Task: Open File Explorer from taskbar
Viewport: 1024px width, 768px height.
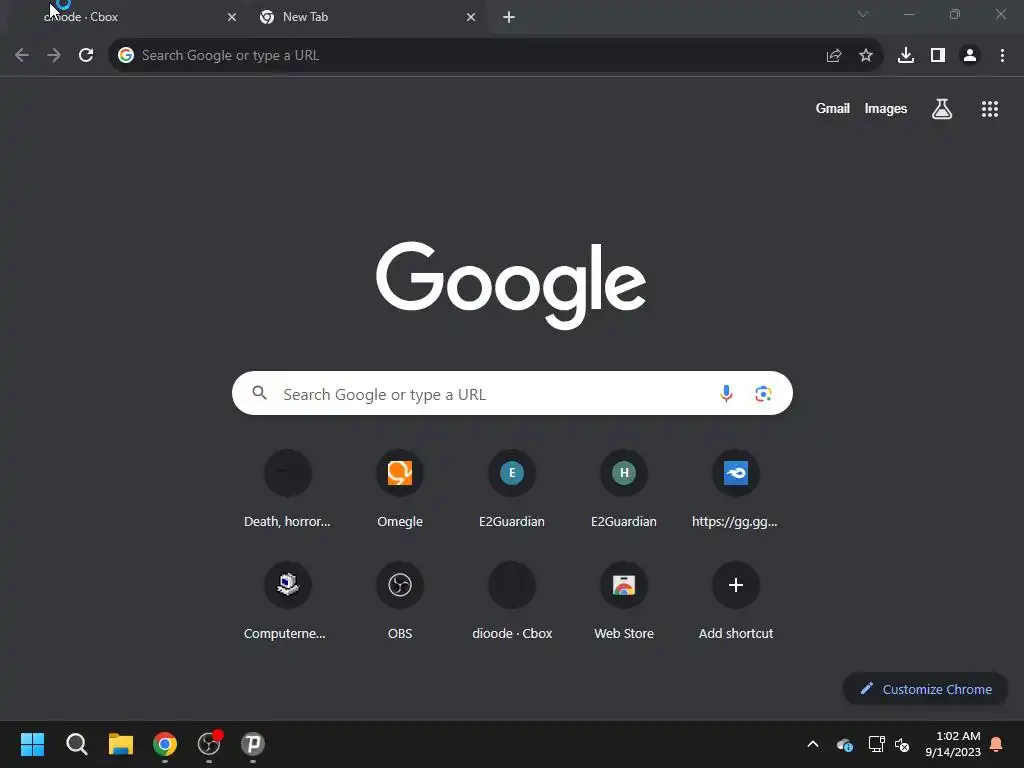Action: 121,744
